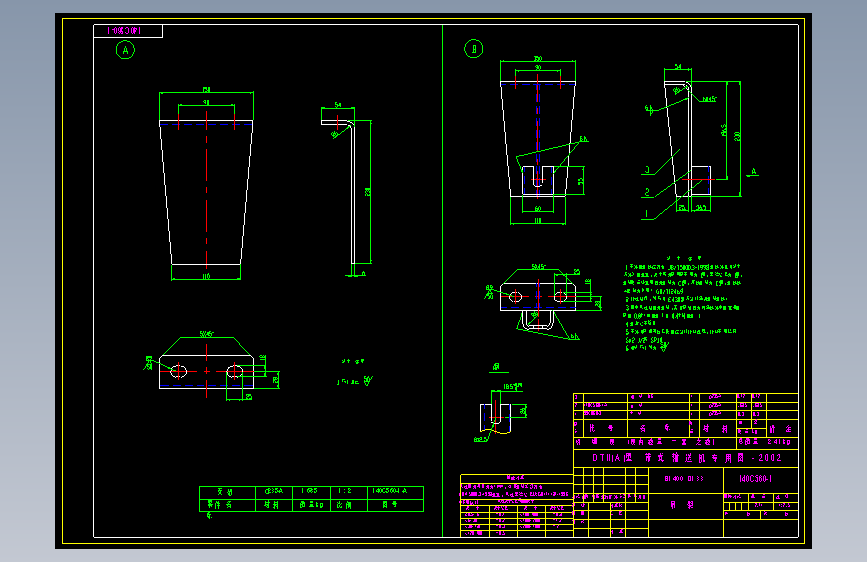This screenshot has height=562, width=867.
Task: Select the 230 overall height dimension in view B
Action: [737, 136]
